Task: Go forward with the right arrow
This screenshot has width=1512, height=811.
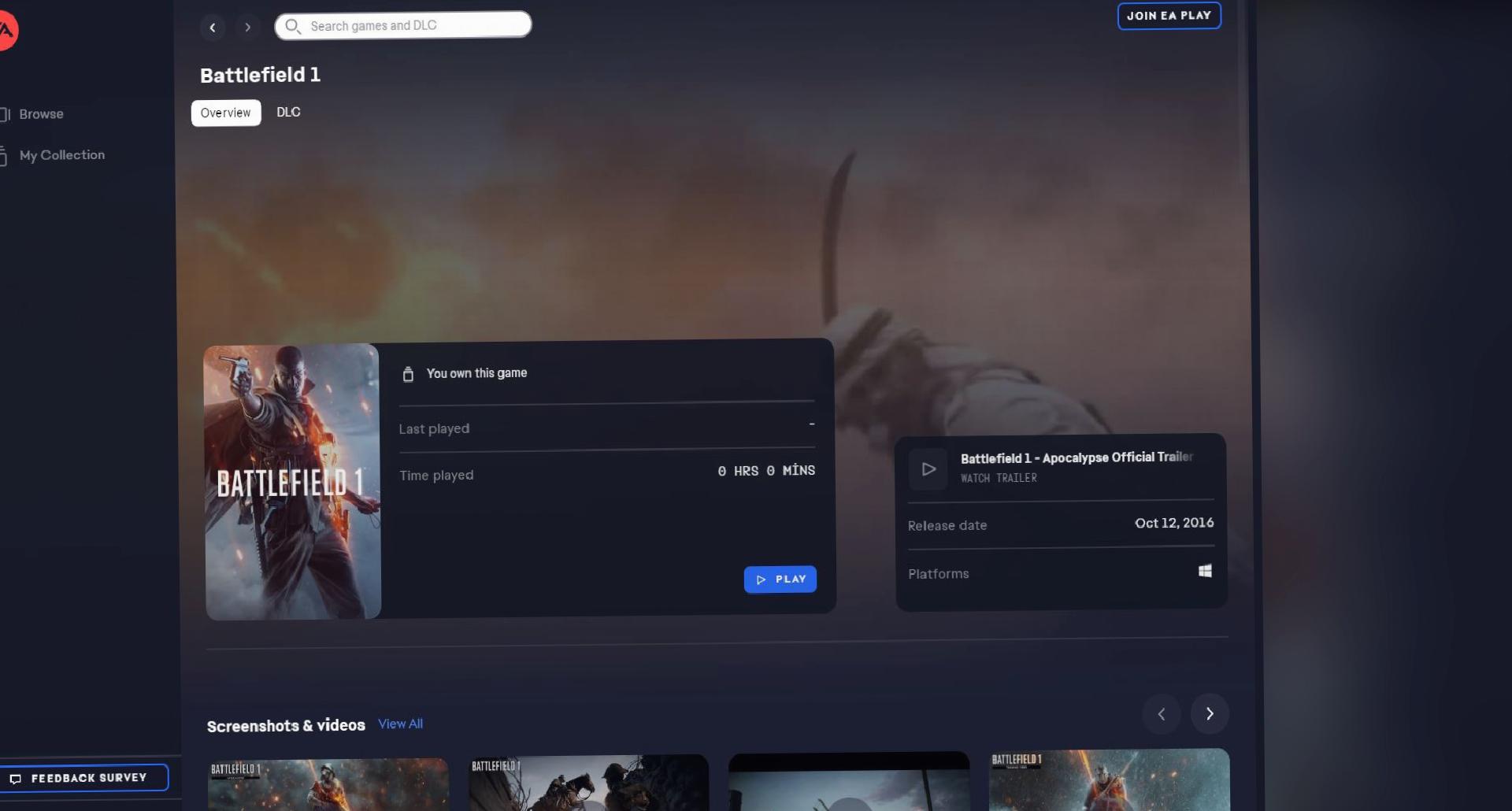Action: point(248,28)
